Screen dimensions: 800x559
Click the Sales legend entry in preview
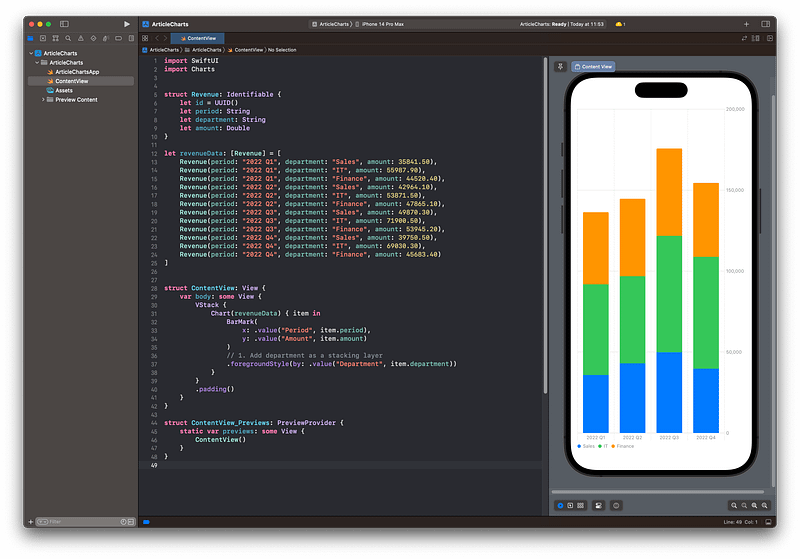pos(586,446)
